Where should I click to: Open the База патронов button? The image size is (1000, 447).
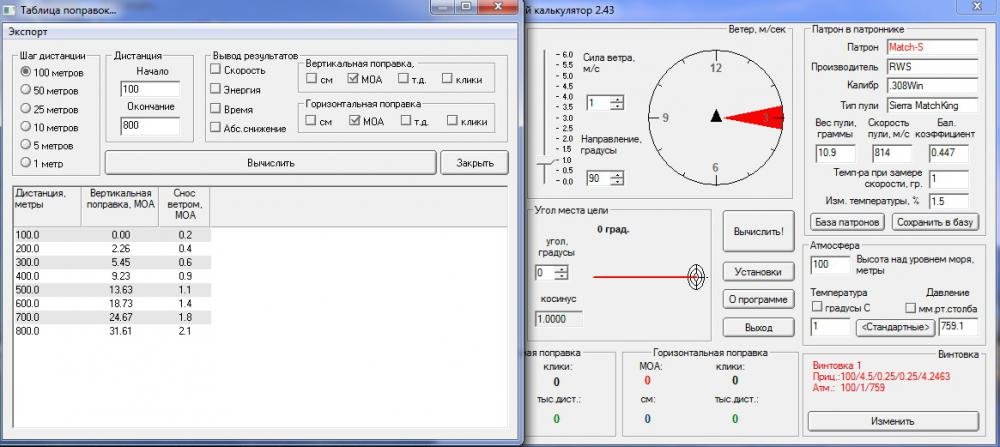point(846,222)
